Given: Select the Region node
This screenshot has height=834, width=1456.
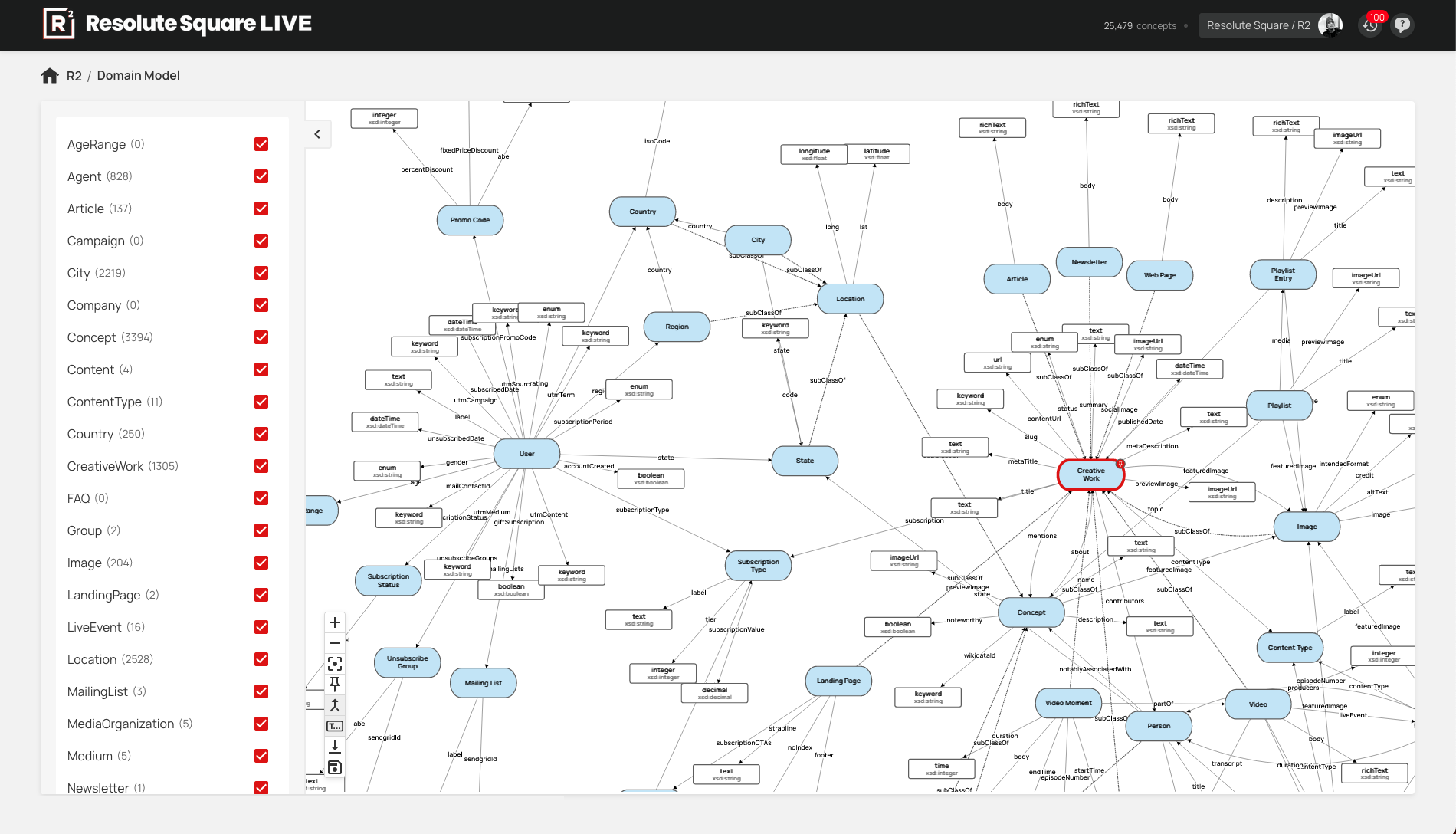Looking at the screenshot, I should 677,327.
